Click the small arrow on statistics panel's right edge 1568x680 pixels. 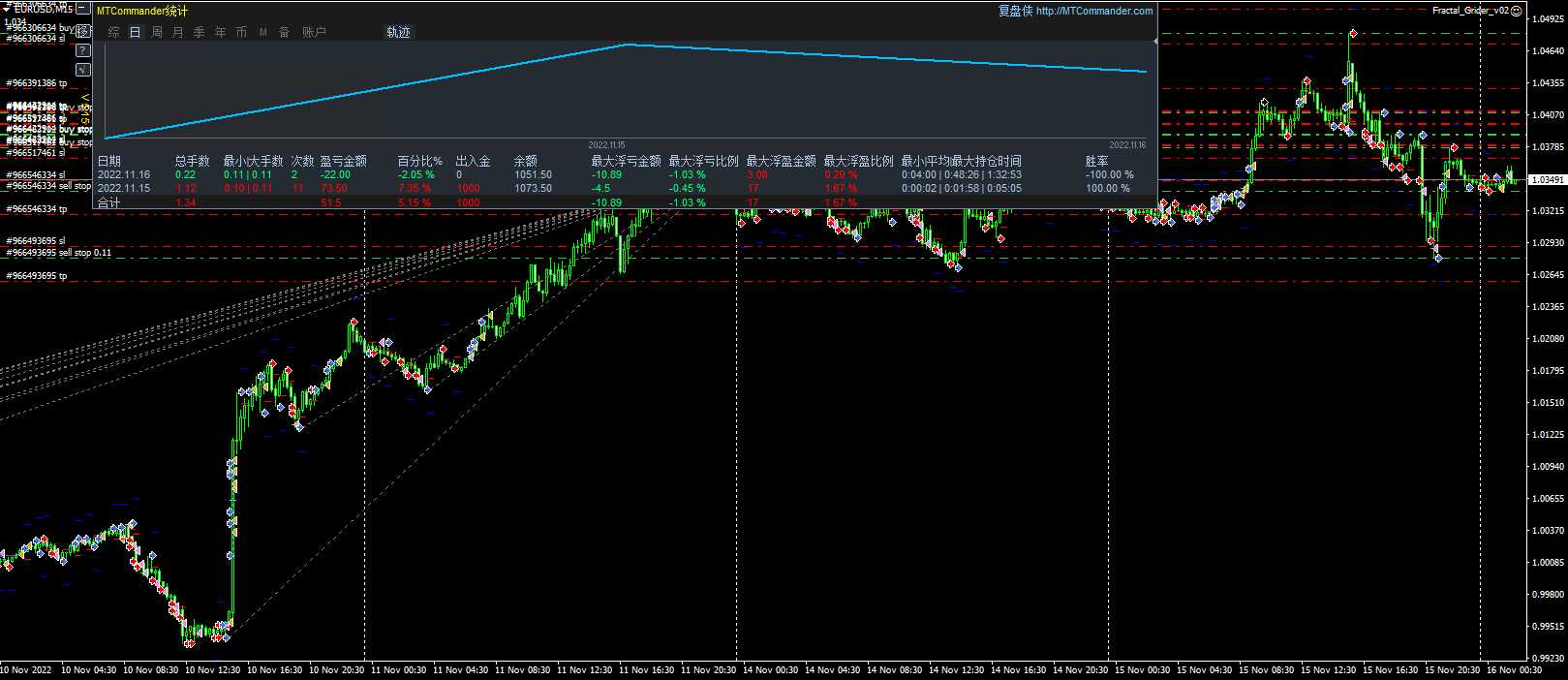[x=1155, y=42]
